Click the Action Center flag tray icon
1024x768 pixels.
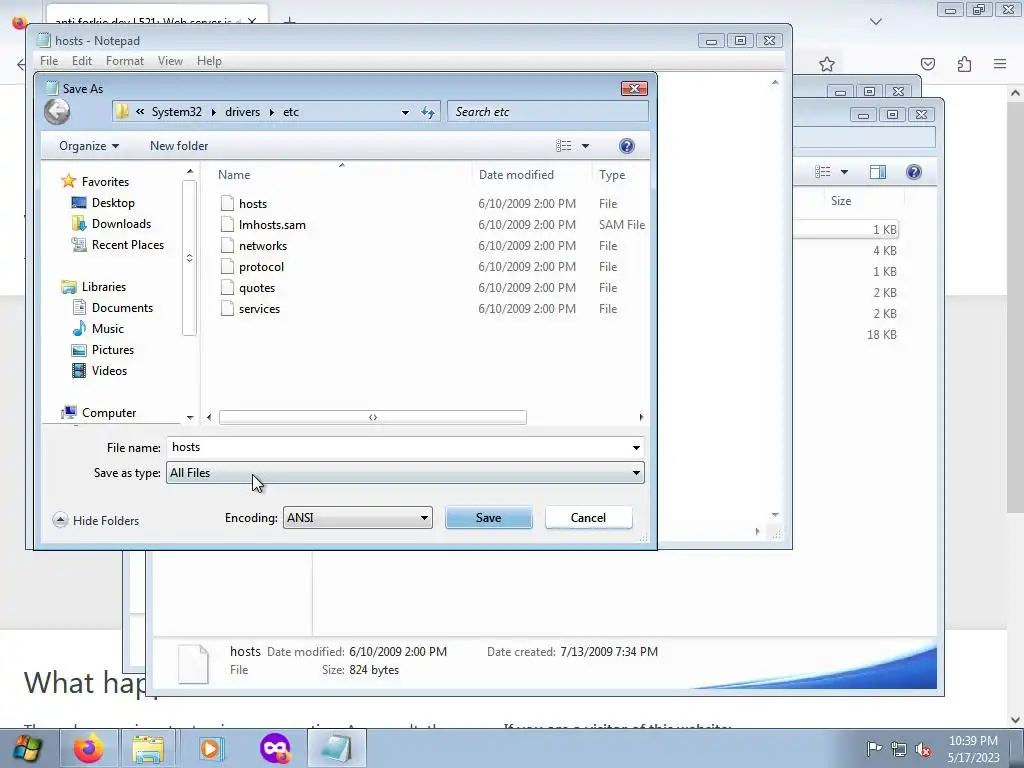(874, 748)
